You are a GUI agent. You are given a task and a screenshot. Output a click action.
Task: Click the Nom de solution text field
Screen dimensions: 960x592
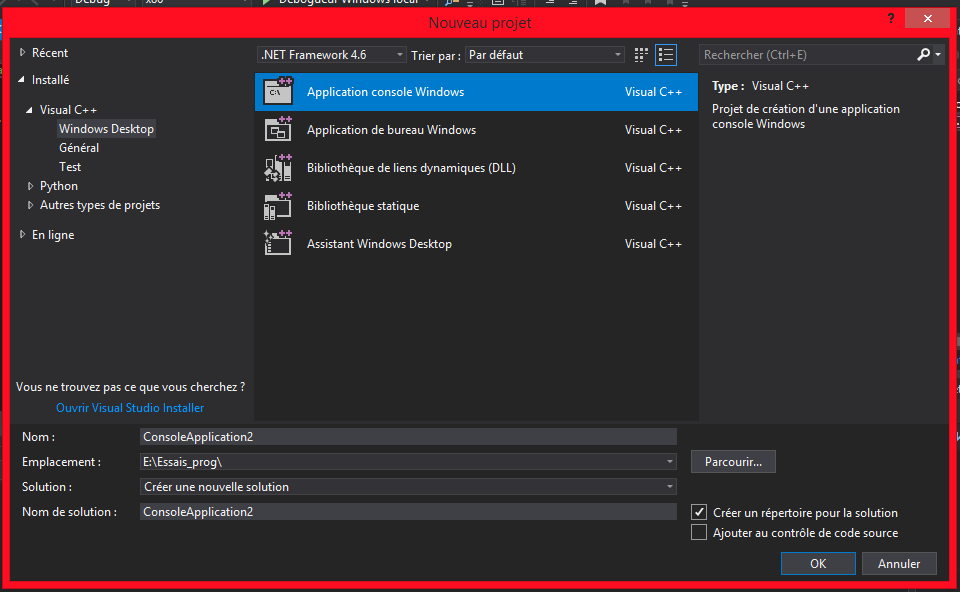(x=408, y=512)
